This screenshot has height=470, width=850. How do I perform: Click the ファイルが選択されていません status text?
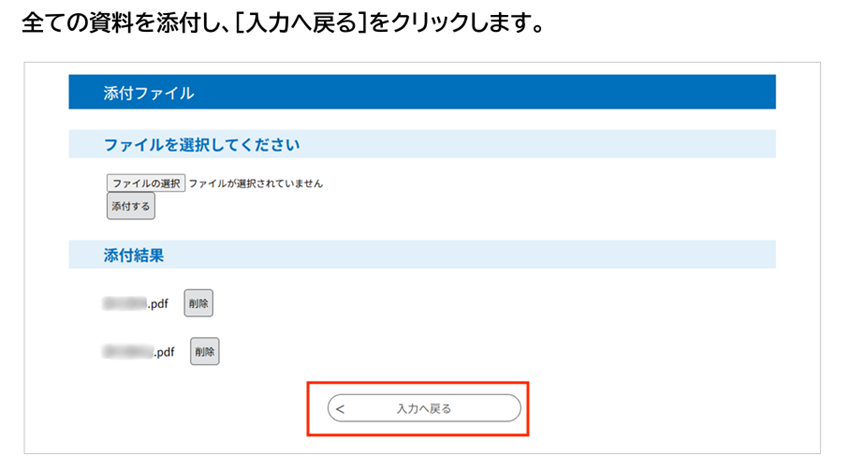(256, 184)
